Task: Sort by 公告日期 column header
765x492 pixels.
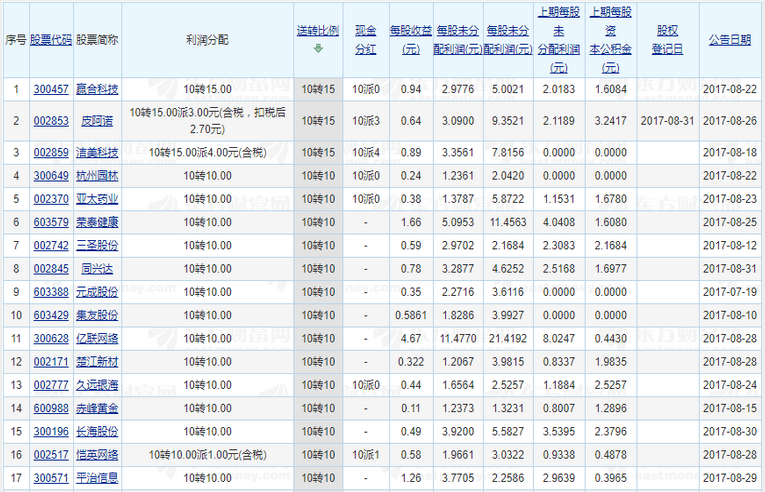Action: (x=730, y=40)
